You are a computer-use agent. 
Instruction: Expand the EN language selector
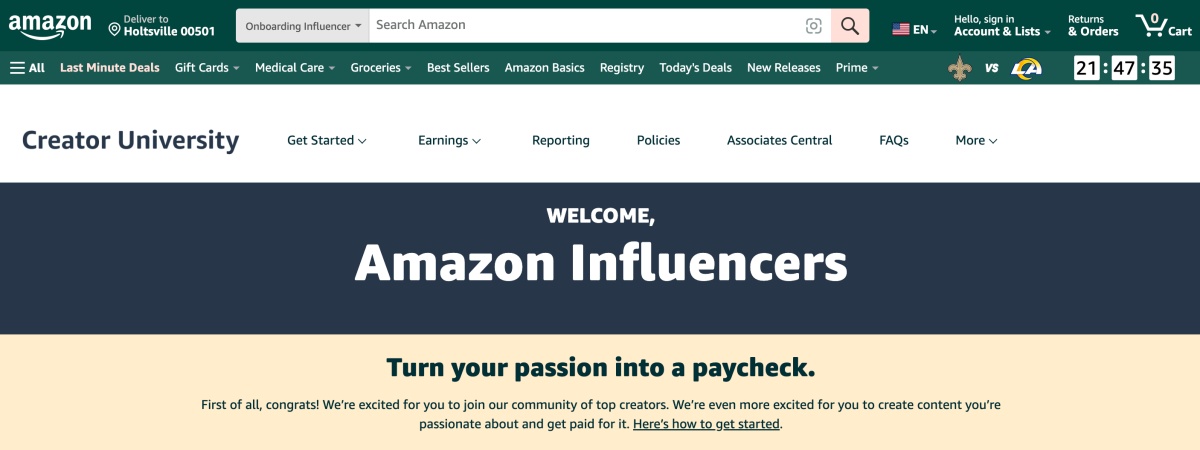point(914,30)
